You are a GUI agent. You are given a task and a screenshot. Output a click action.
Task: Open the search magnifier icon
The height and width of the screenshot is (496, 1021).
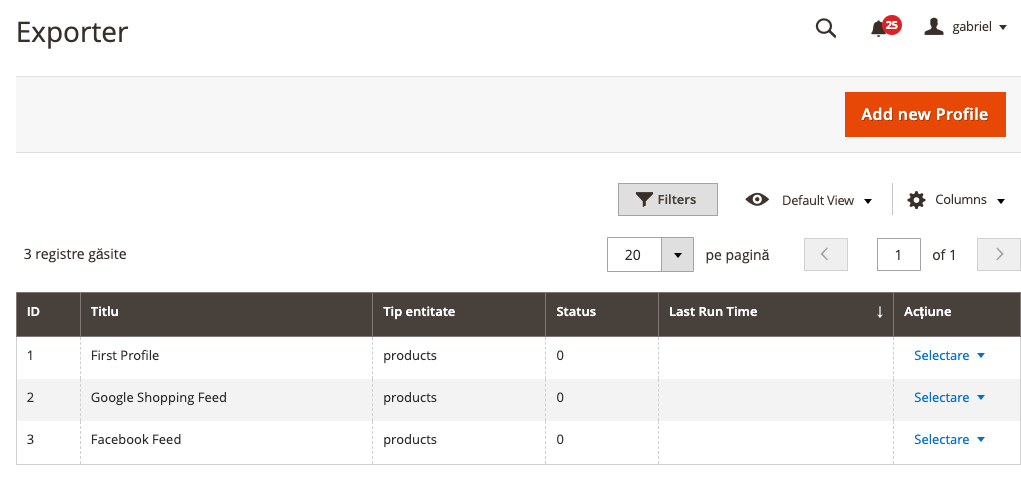[826, 28]
